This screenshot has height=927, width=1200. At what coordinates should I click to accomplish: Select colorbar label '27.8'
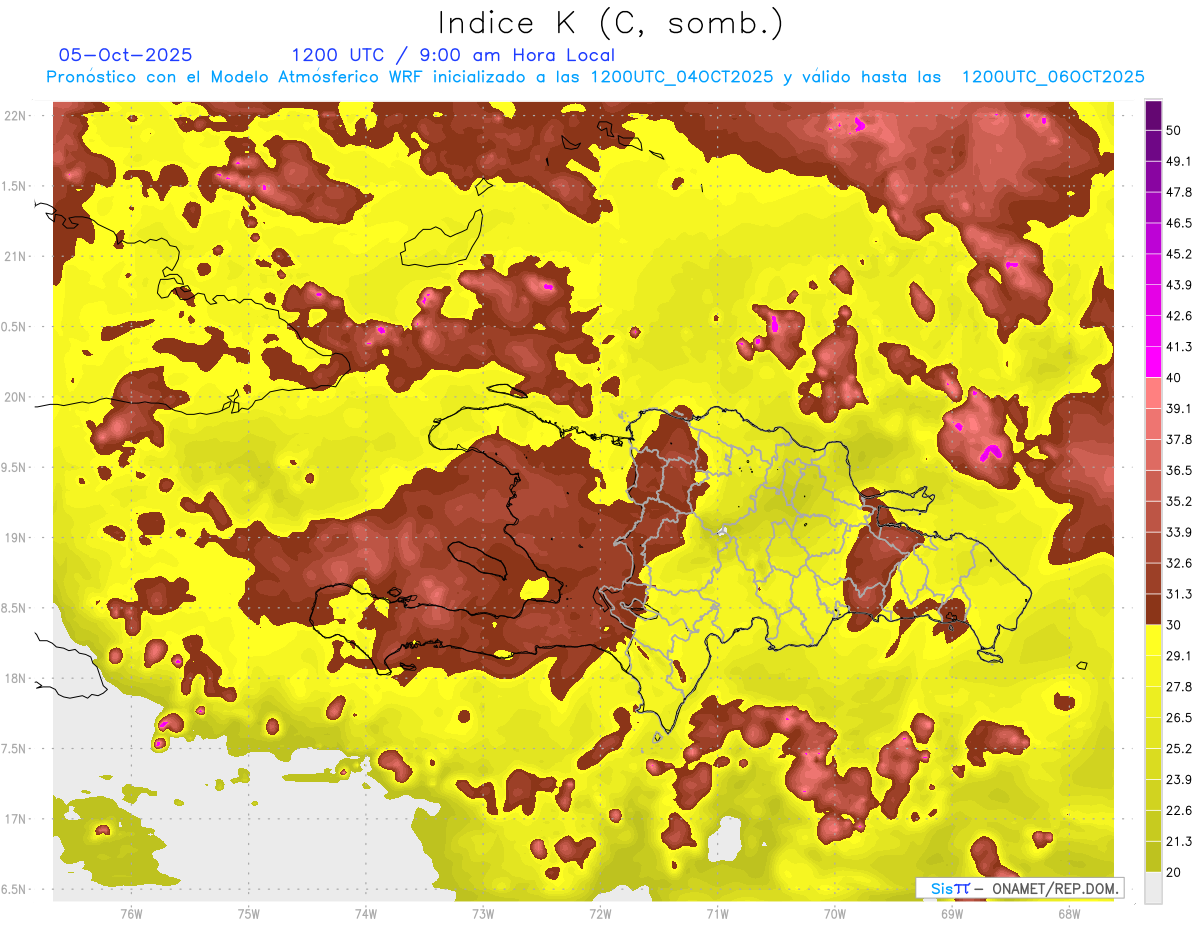coord(1178,687)
